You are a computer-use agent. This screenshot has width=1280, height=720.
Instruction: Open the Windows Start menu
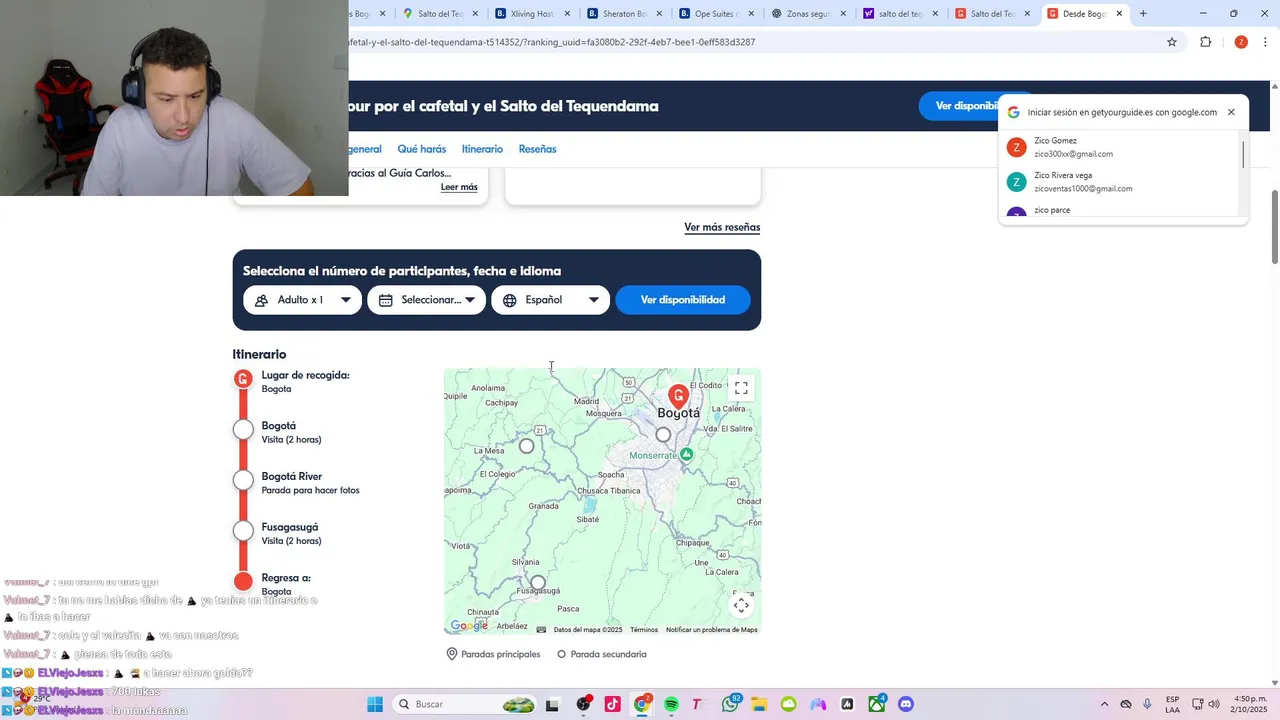click(375, 704)
